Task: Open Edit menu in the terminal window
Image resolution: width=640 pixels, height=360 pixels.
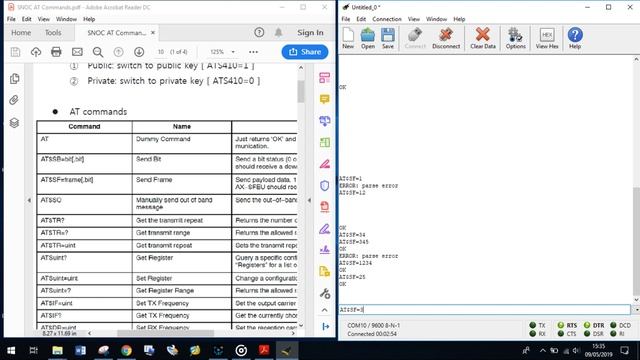Action: pos(361,19)
